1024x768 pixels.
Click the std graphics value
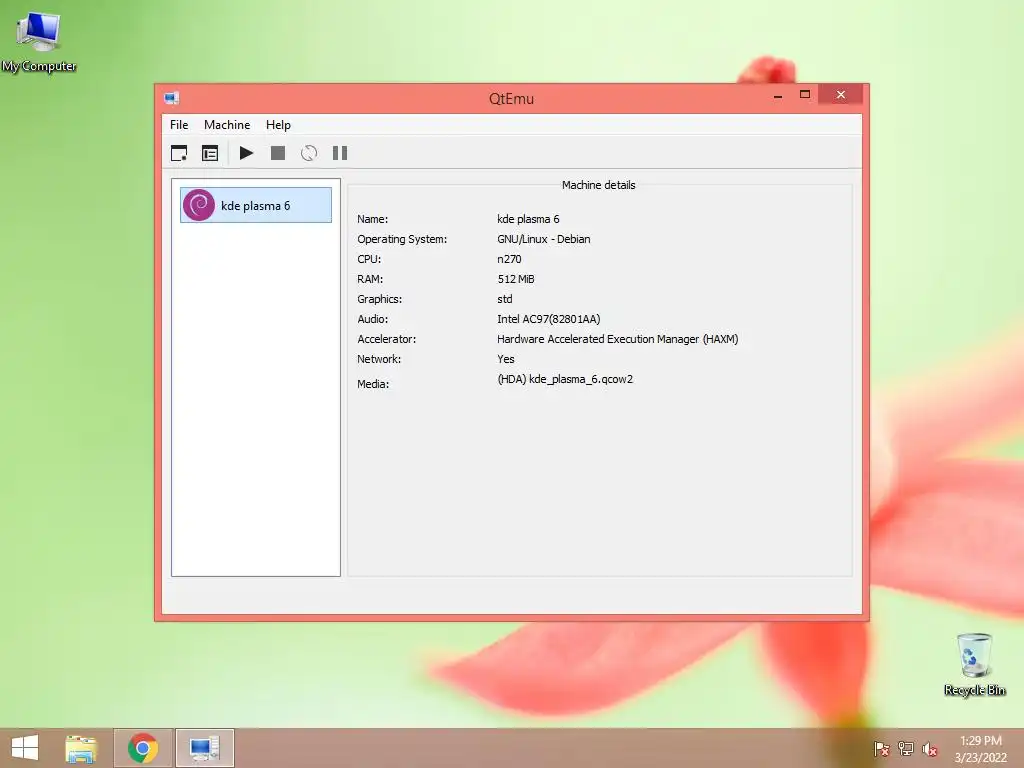(505, 299)
